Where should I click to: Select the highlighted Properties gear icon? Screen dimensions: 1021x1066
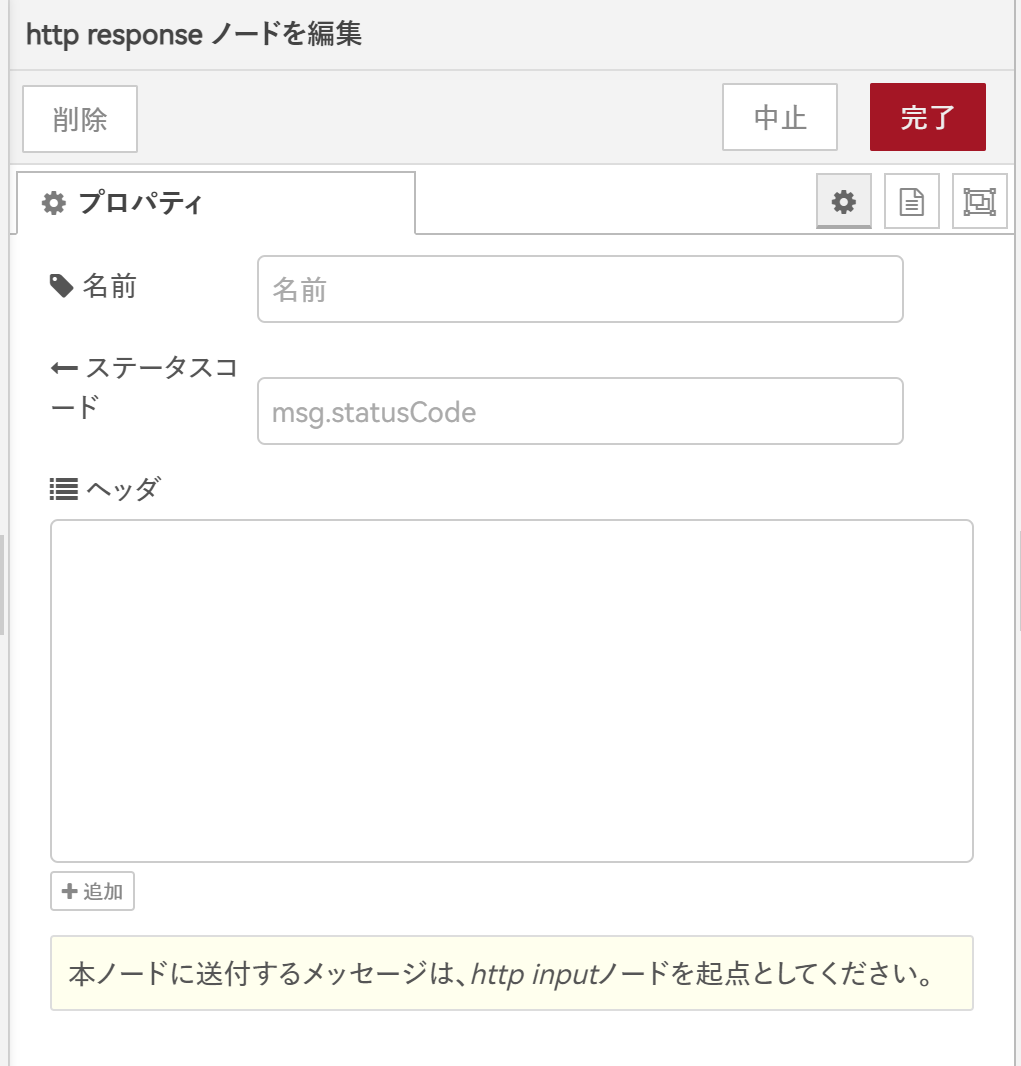[x=843, y=200]
